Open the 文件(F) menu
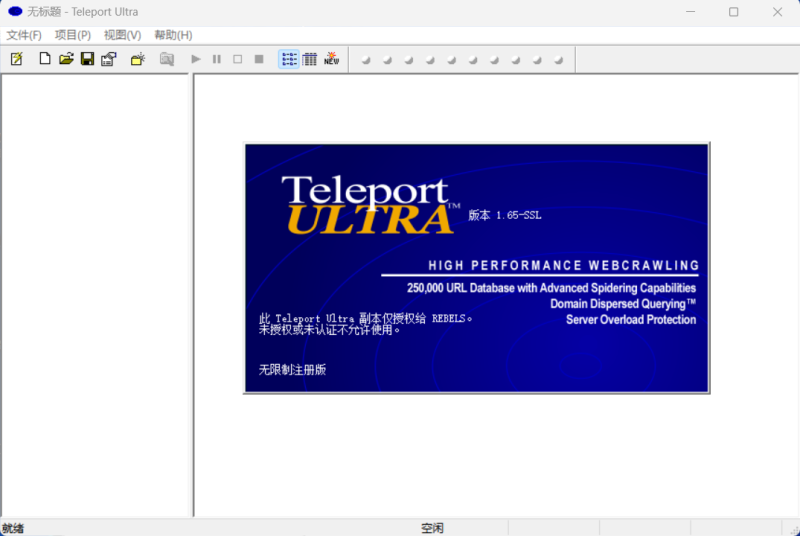The width and height of the screenshot is (800, 536). click(24, 35)
